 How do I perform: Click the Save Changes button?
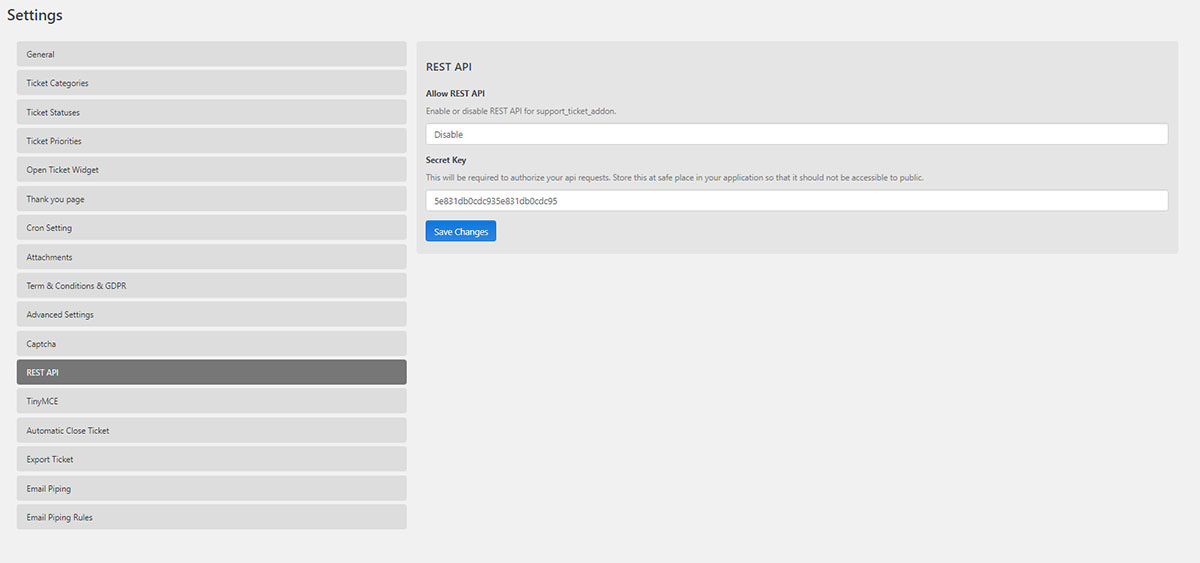click(x=461, y=232)
